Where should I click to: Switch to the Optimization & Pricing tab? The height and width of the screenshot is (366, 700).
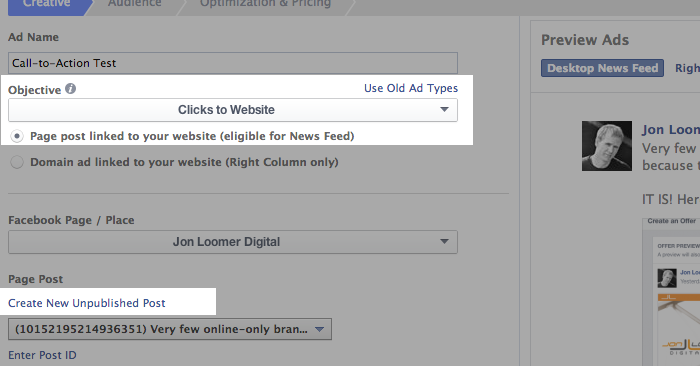tap(265, 4)
